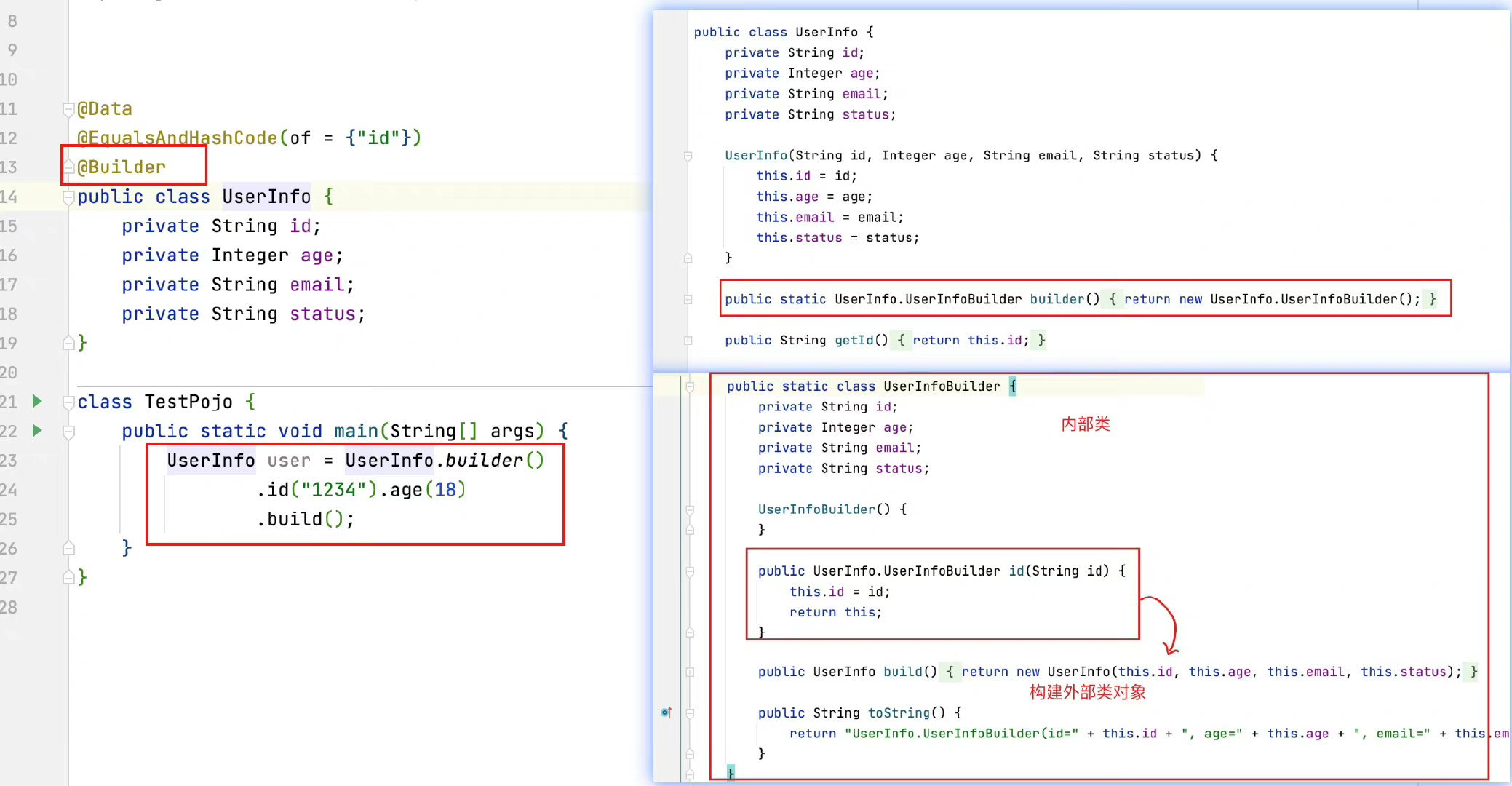This screenshot has height=786, width=1512.
Task: Fold the main method body
Action: [68, 432]
